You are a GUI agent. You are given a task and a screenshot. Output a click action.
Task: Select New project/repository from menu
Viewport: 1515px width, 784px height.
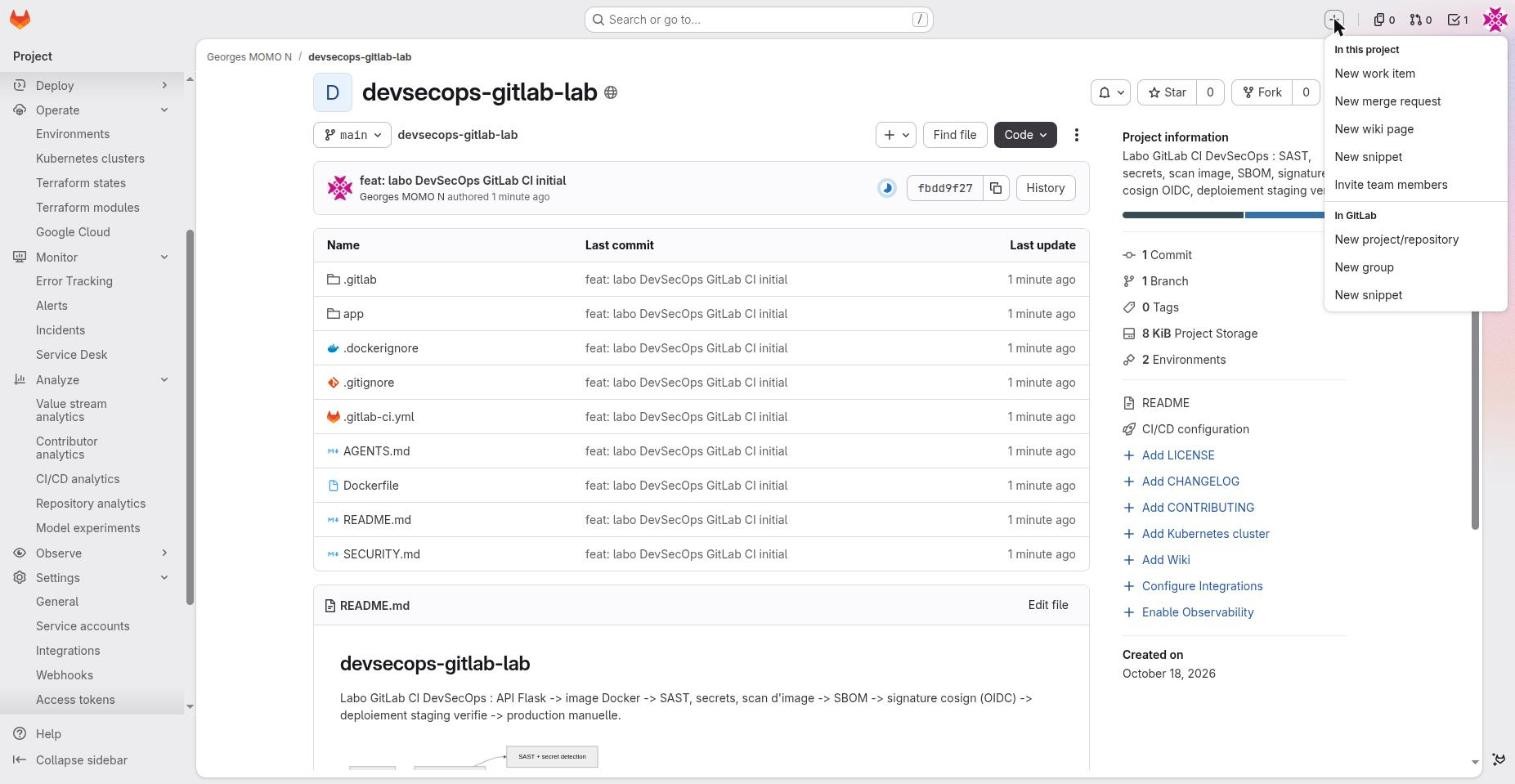click(1415, 239)
